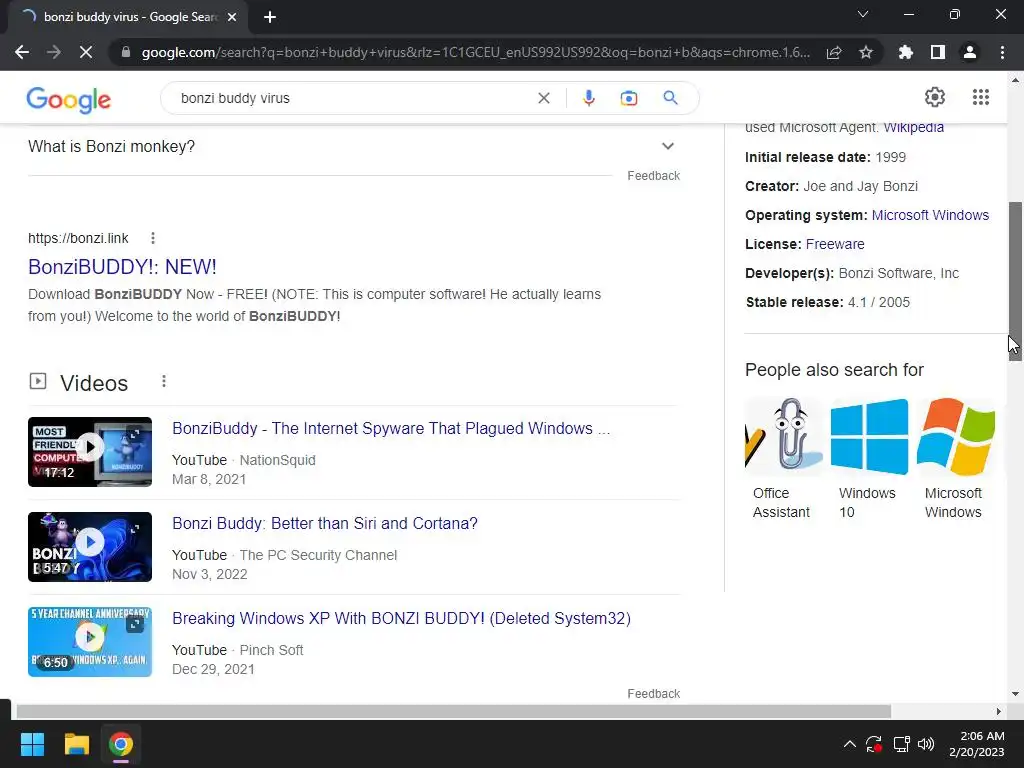Click the 'Stable release: 4.1 / 2005' text

827,302
